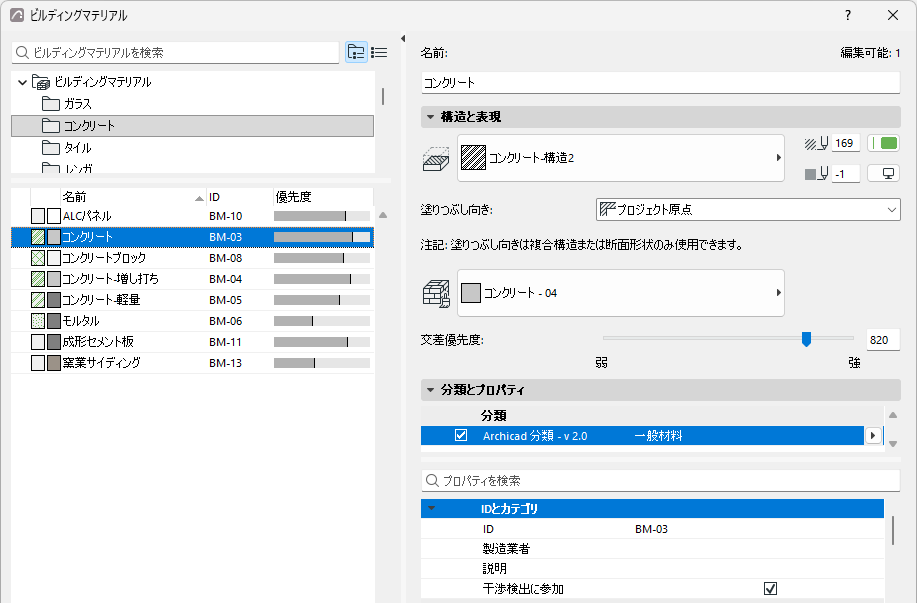Toggle the Archicad 分類 checkbox
The image size is (917, 603).
pos(461,436)
